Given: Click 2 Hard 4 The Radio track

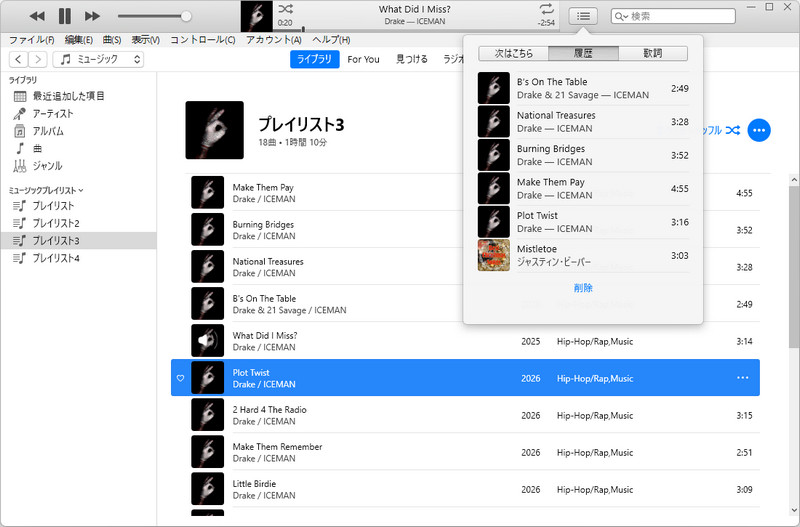Looking at the screenshot, I should coord(465,415).
